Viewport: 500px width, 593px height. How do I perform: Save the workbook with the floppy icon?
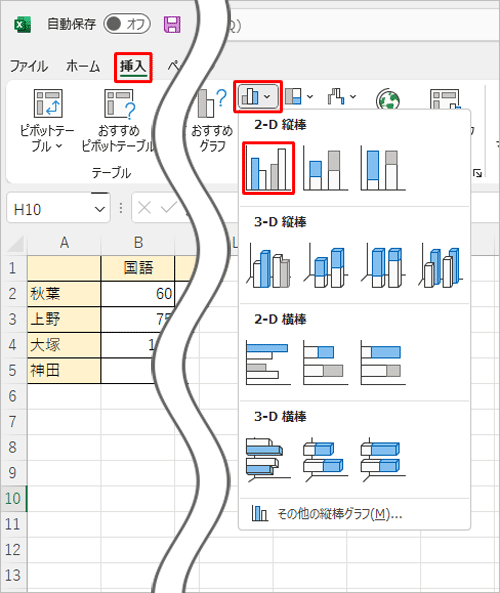click(172, 25)
